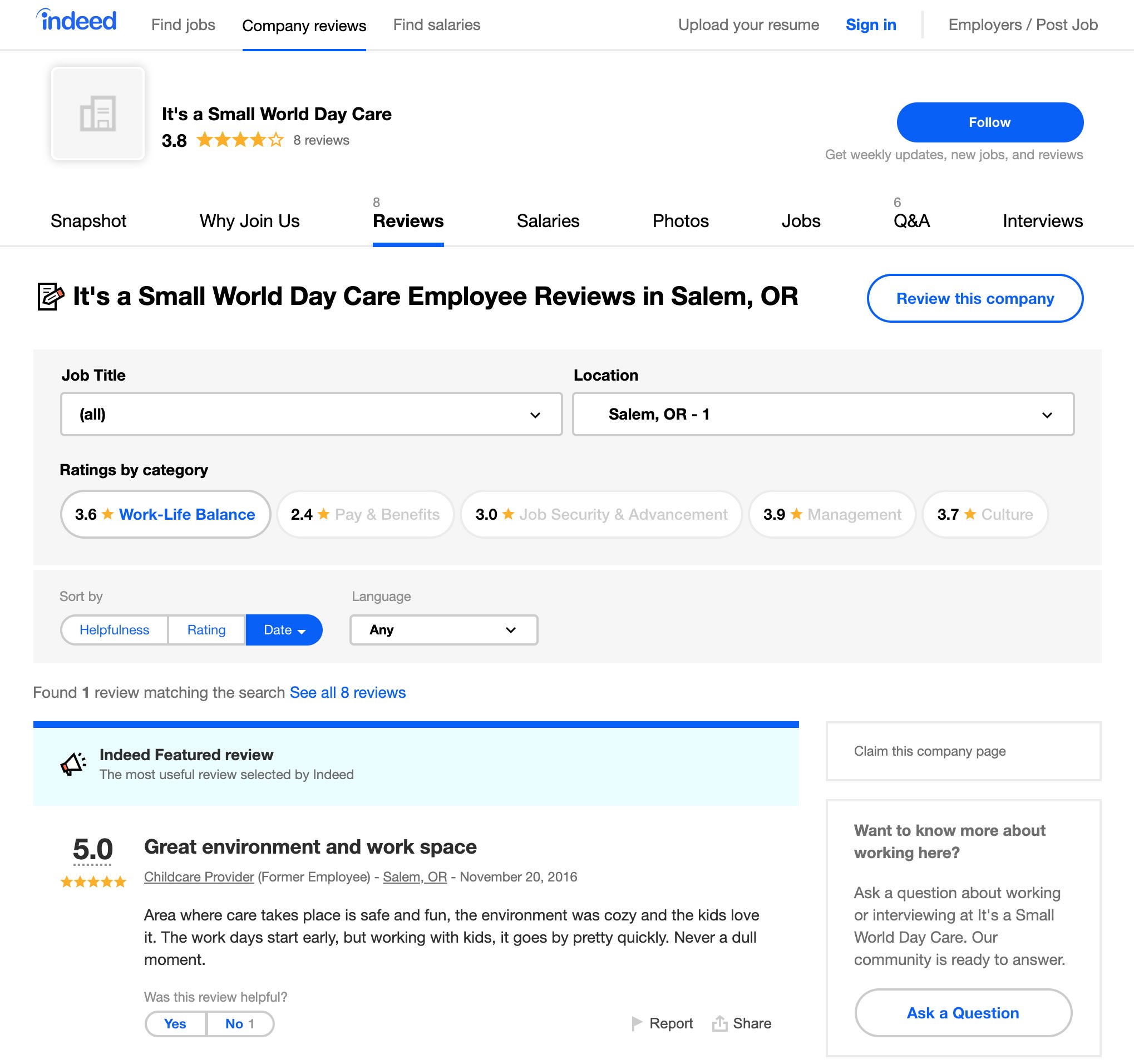Click the five-star rating under 5.0
This screenshot has width=1134, height=1064.
click(x=93, y=882)
